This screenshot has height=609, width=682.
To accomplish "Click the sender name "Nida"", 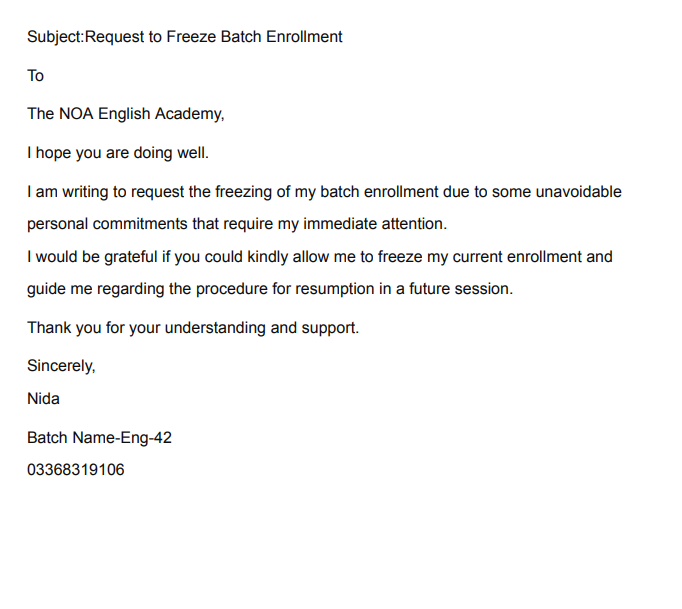I will tap(44, 399).
